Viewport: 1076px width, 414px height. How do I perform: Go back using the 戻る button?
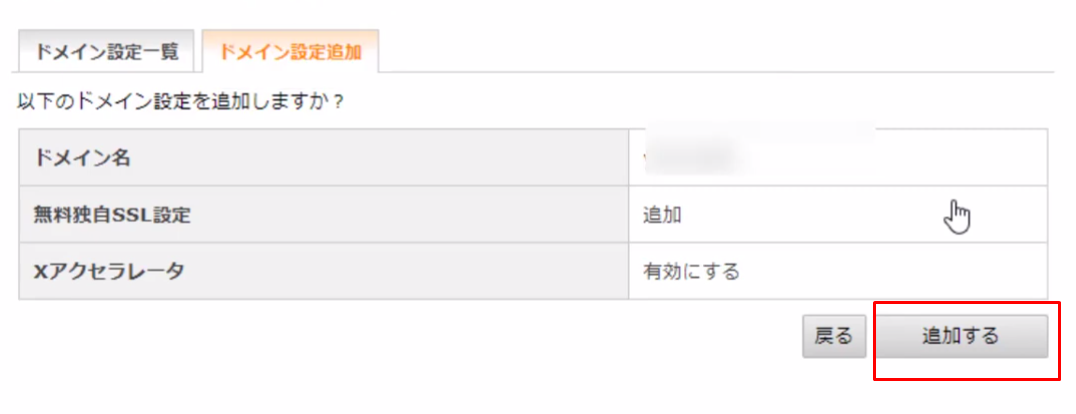click(834, 336)
